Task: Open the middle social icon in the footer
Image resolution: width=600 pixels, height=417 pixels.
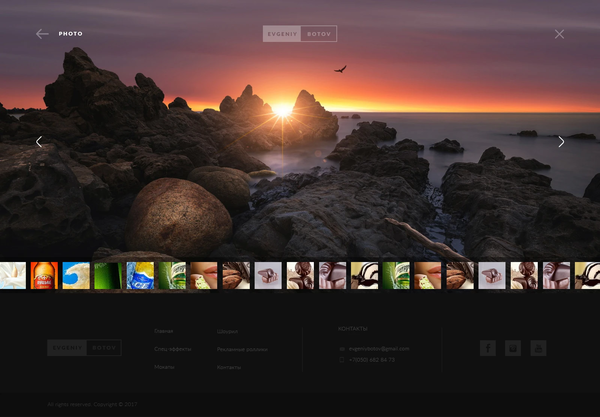Action: [x=513, y=348]
